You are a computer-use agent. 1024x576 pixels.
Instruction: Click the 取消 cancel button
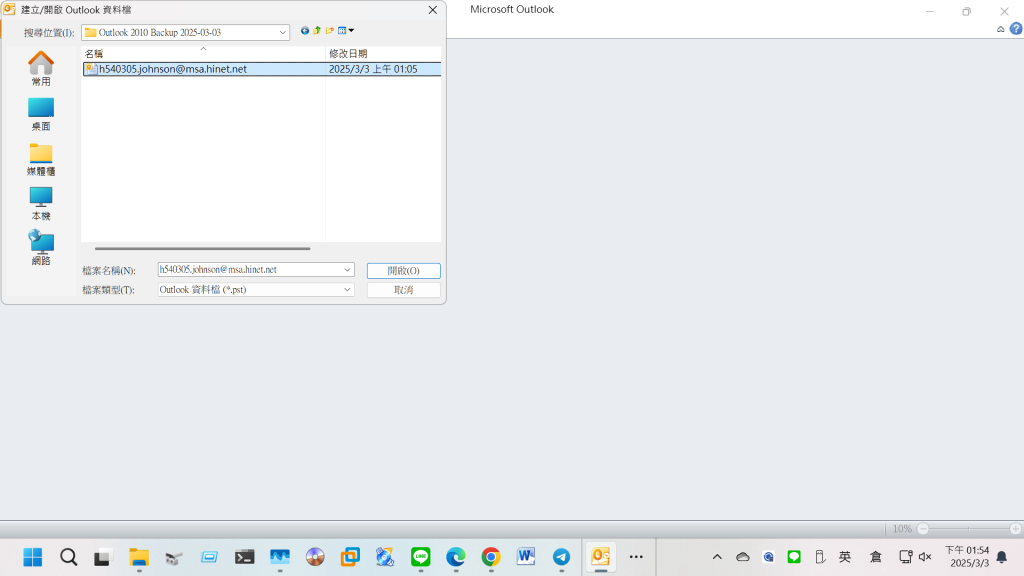[403, 290]
